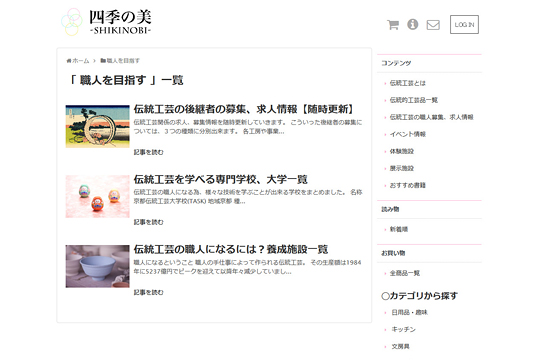Click the blue ceramic bowl thumbnail
Viewport: 540px width, 360px height.
[x=97, y=266]
